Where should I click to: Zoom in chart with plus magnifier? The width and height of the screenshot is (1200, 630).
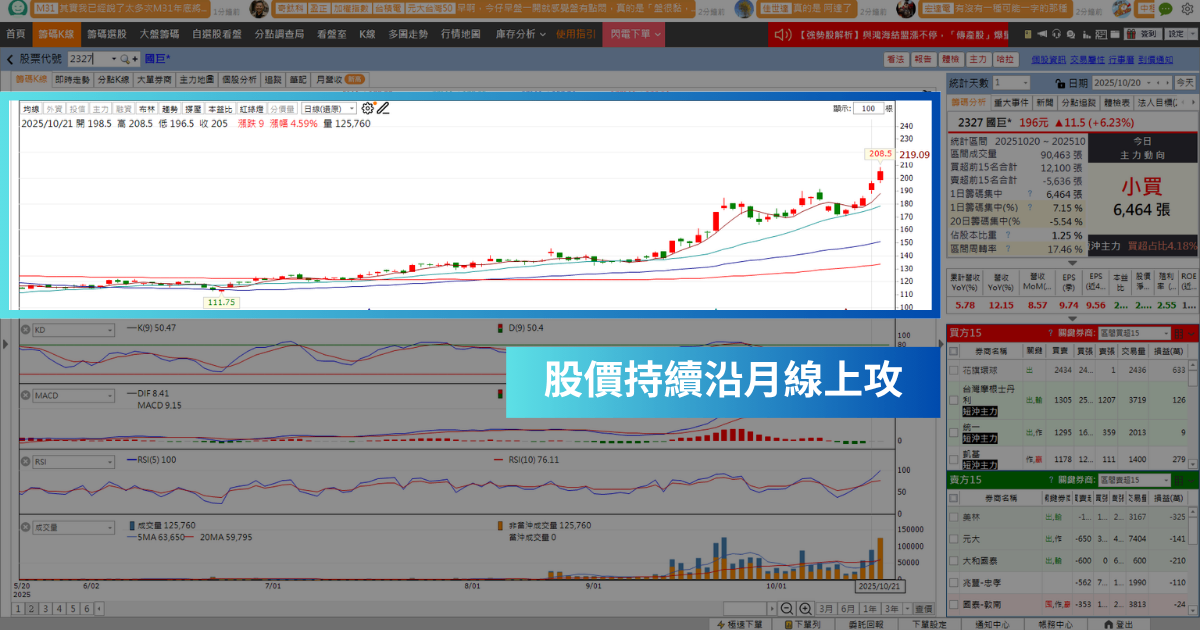pyautogui.click(x=805, y=609)
